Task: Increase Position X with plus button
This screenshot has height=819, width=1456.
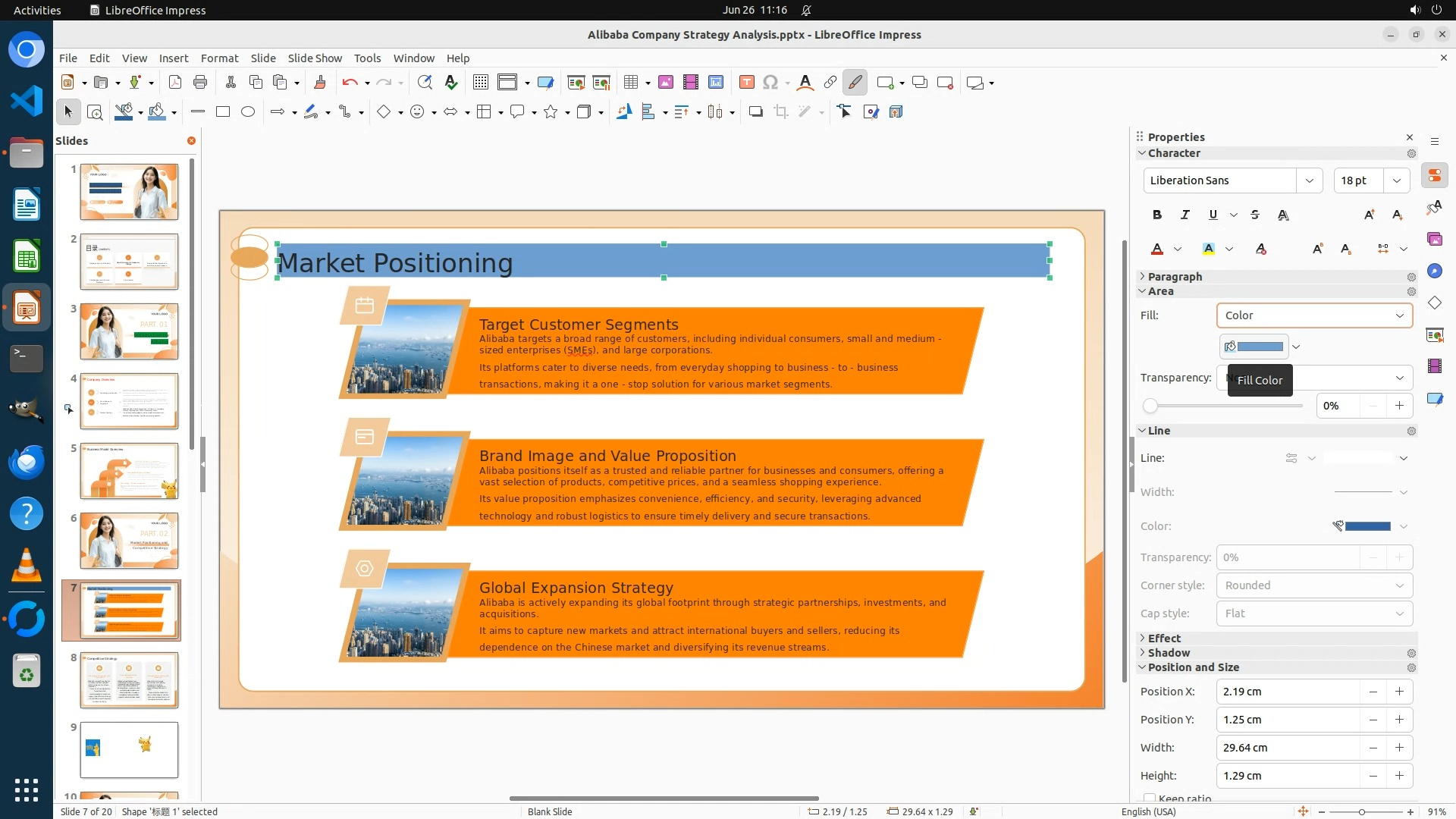Action: (x=1399, y=692)
